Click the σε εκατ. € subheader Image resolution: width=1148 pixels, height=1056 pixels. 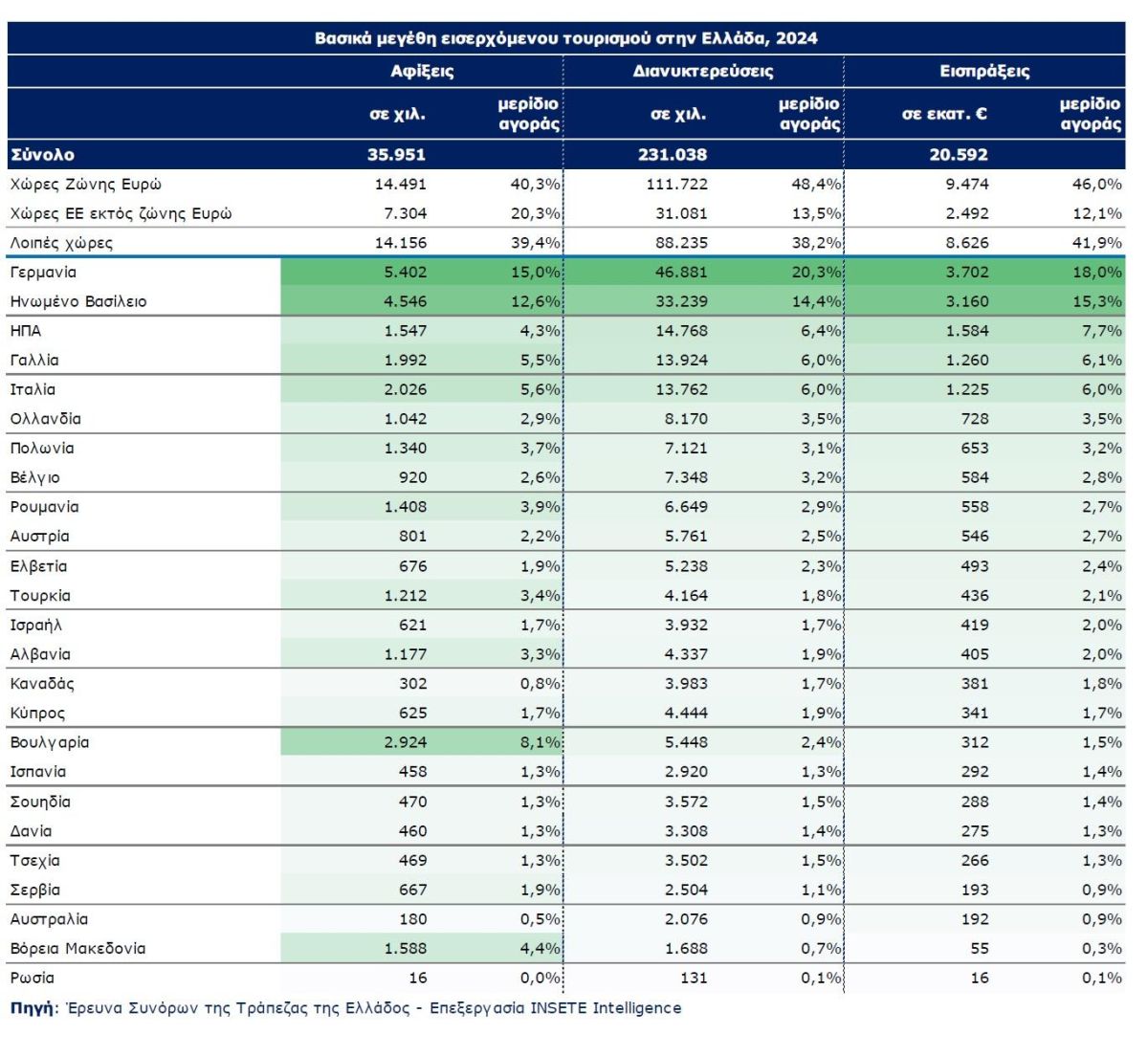pos(944,114)
